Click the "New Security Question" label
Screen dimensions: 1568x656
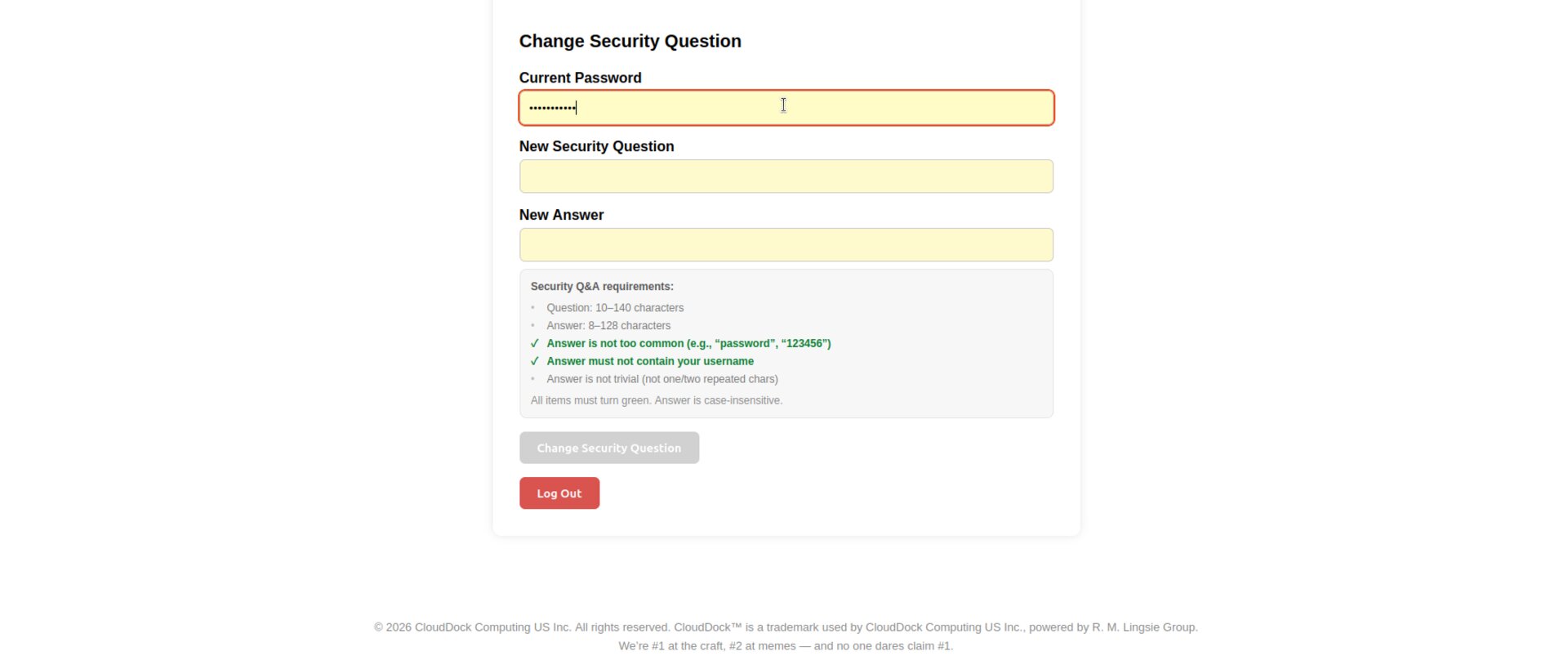pos(596,146)
